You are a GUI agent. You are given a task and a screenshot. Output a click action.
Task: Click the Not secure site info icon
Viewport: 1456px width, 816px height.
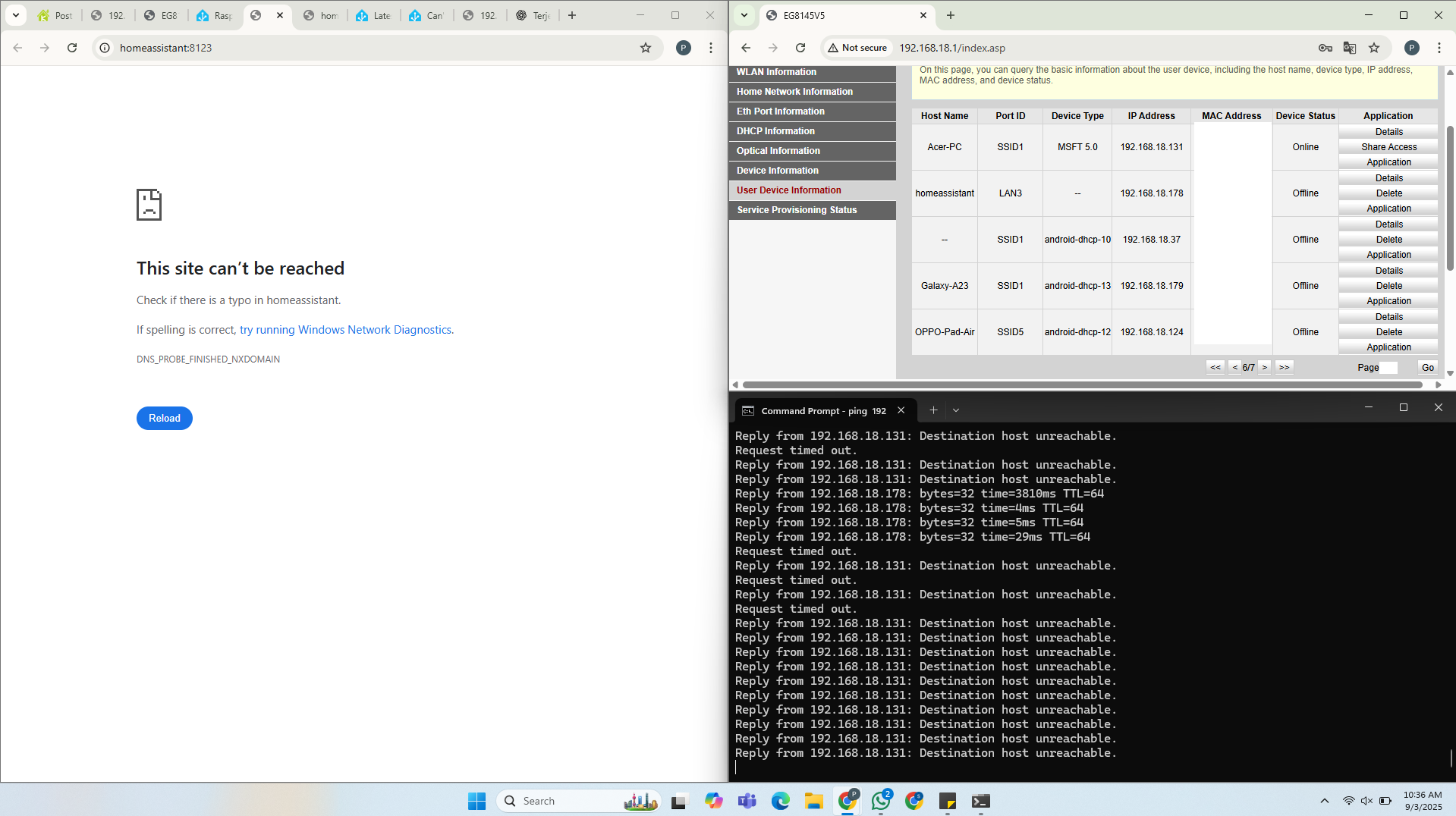click(x=857, y=48)
